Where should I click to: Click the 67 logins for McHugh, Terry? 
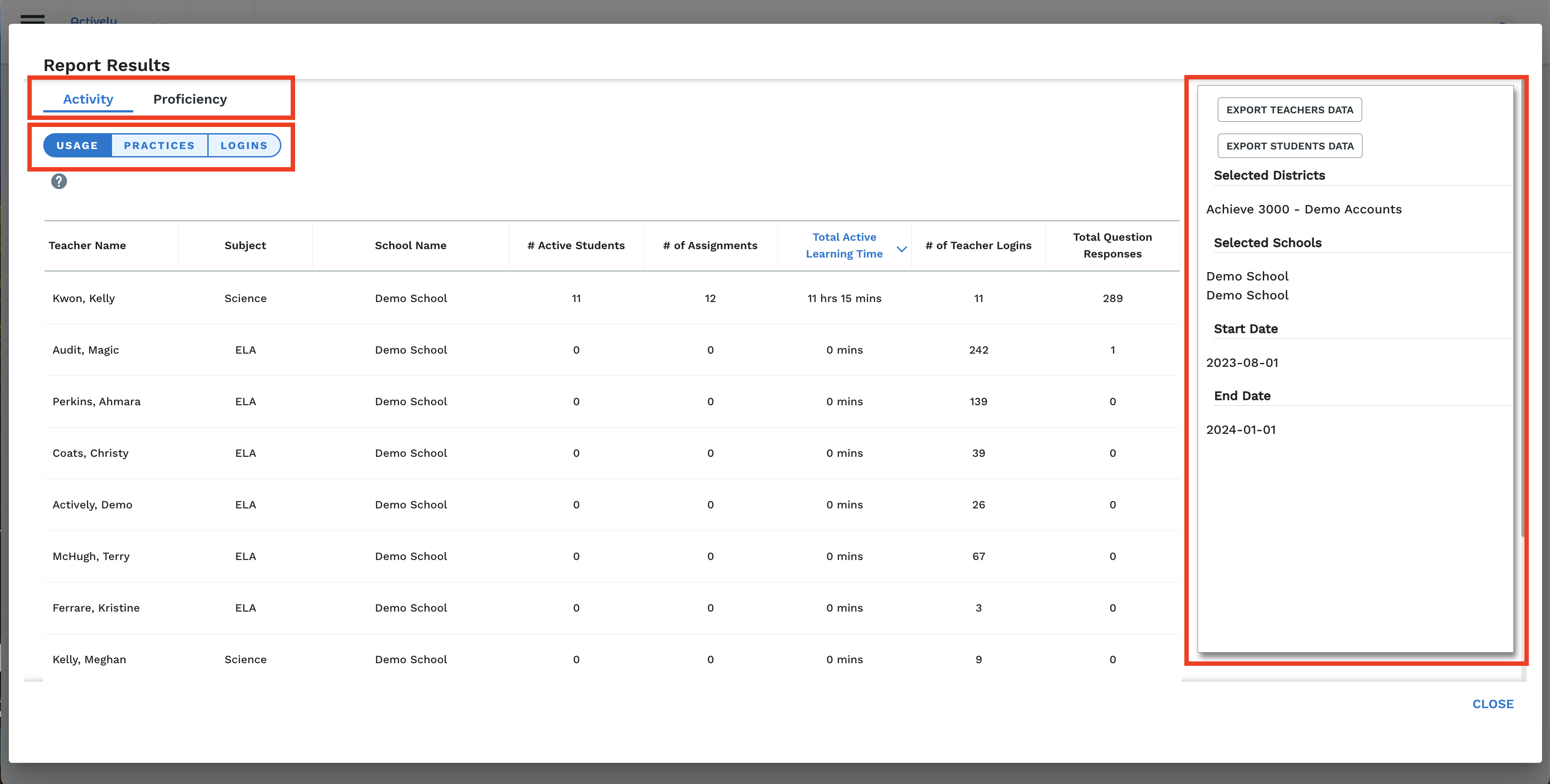coord(978,556)
